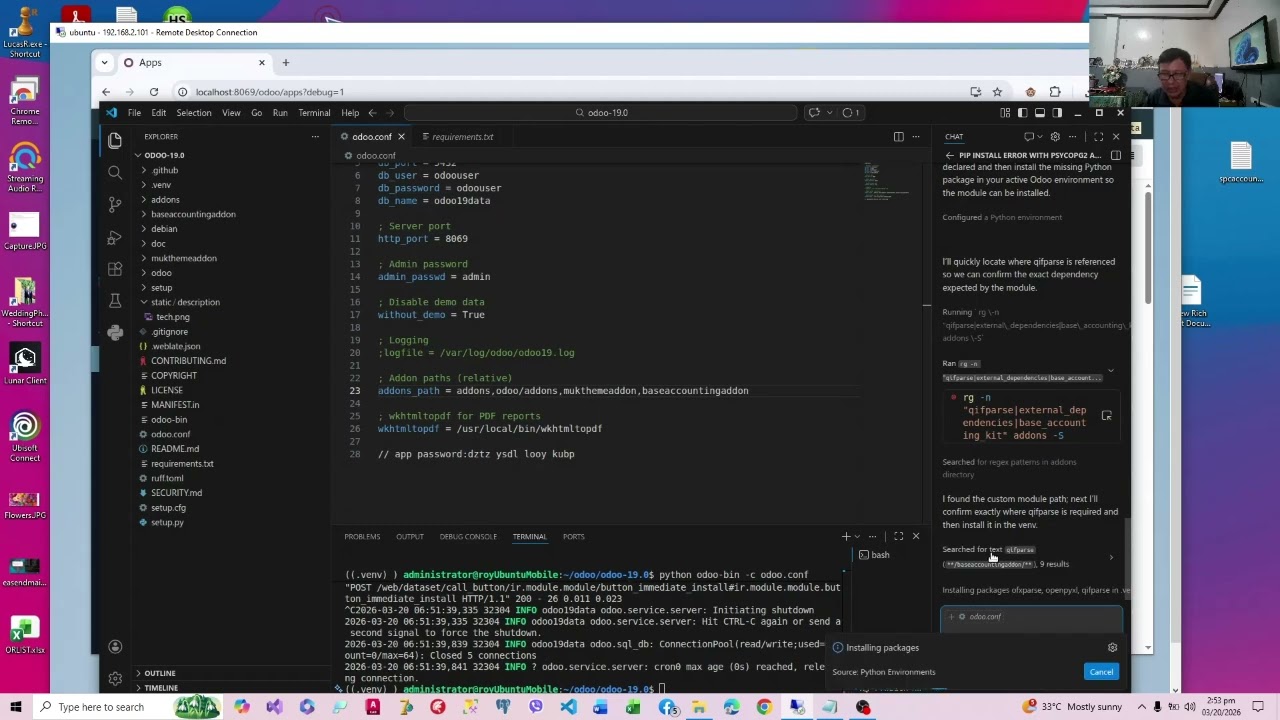Open the Python icon in activity bar
The image size is (1280, 720).
pyautogui.click(x=115, y=333)
